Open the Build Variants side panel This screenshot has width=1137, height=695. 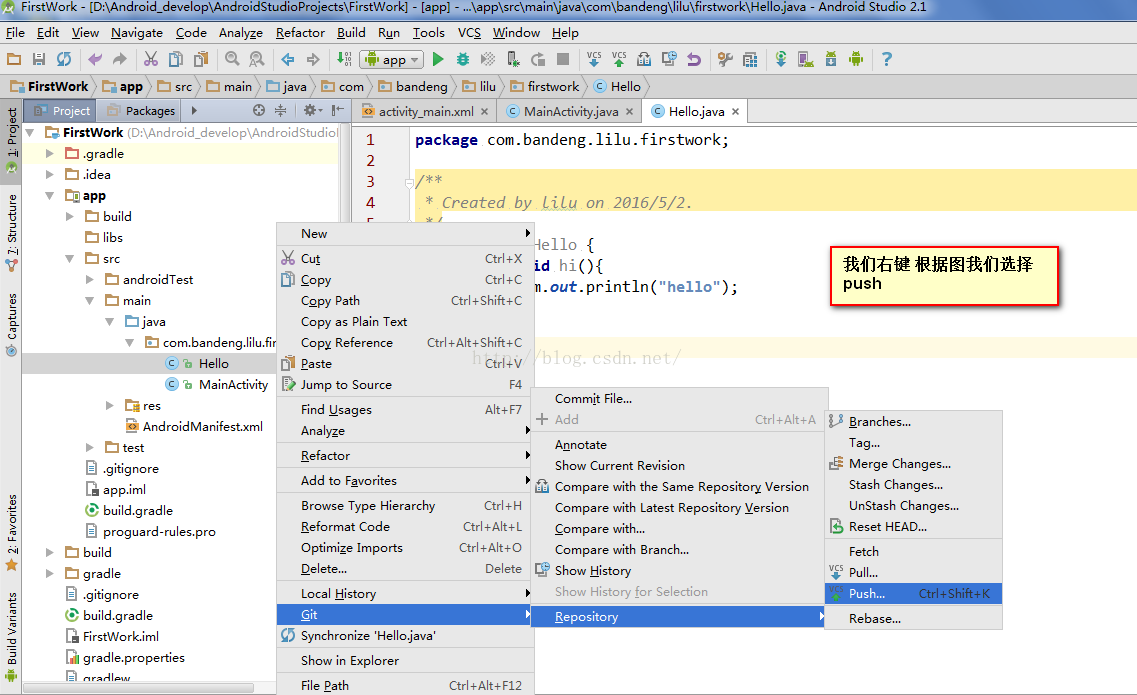[x=12, y=630]
